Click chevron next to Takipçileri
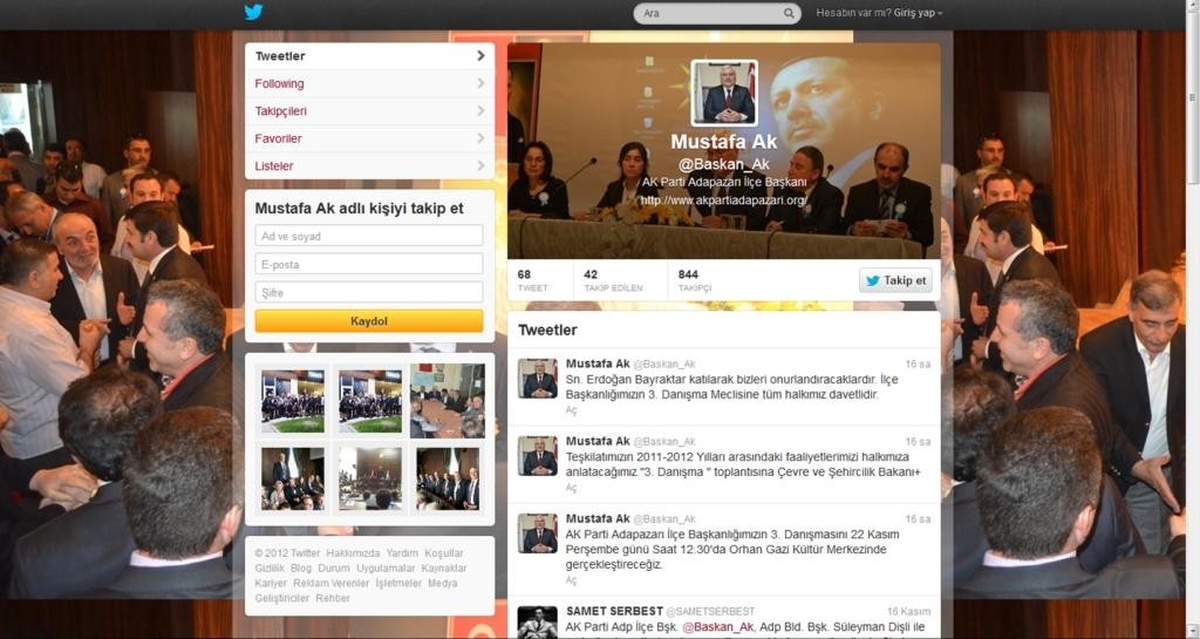 (481, 111)
